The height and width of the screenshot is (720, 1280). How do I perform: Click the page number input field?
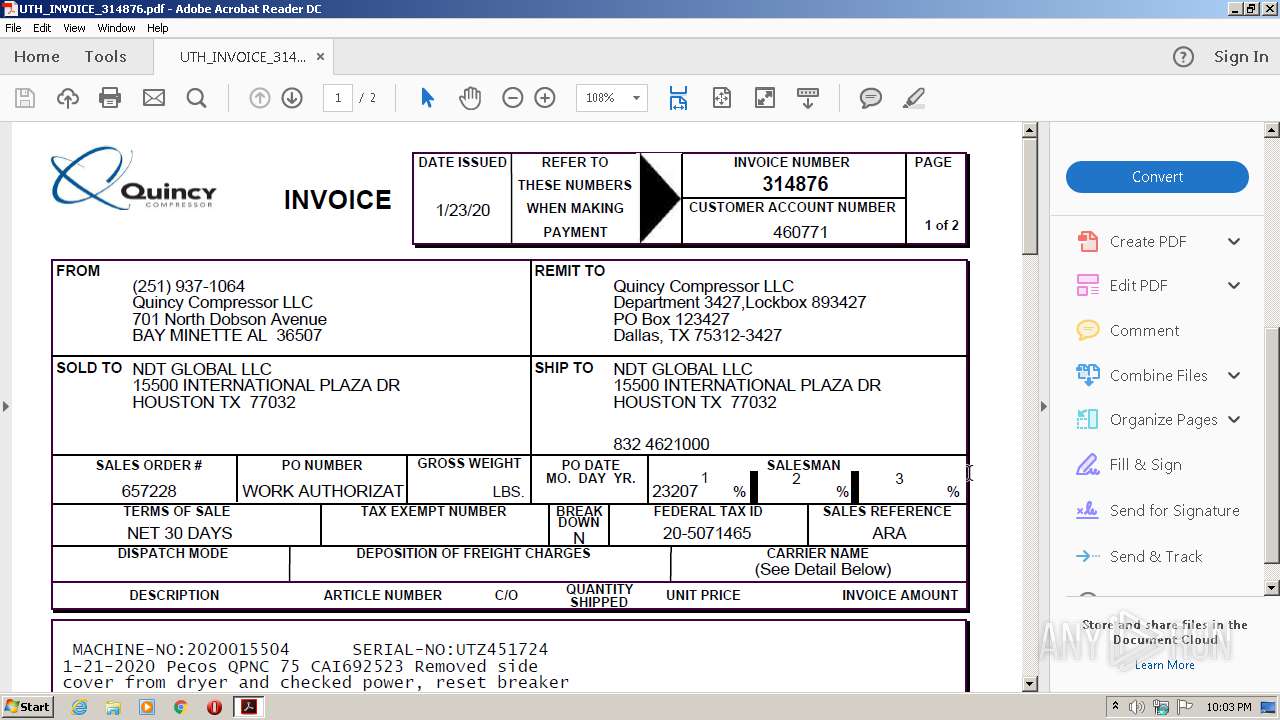[337, 98]
